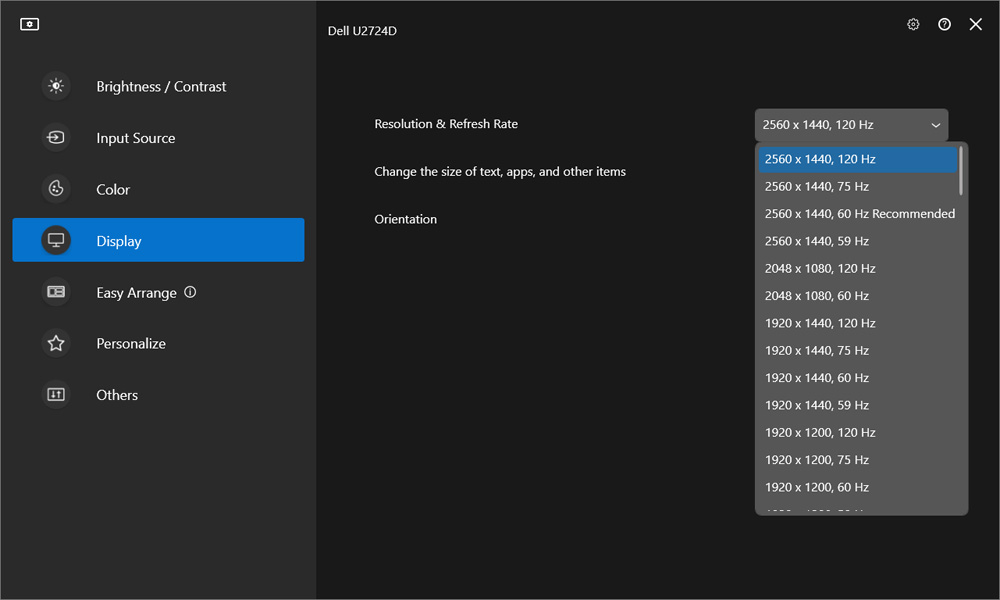Click the Dell U2724D monitor name
Screen dimensions: 1000x600
coord(362,31)
